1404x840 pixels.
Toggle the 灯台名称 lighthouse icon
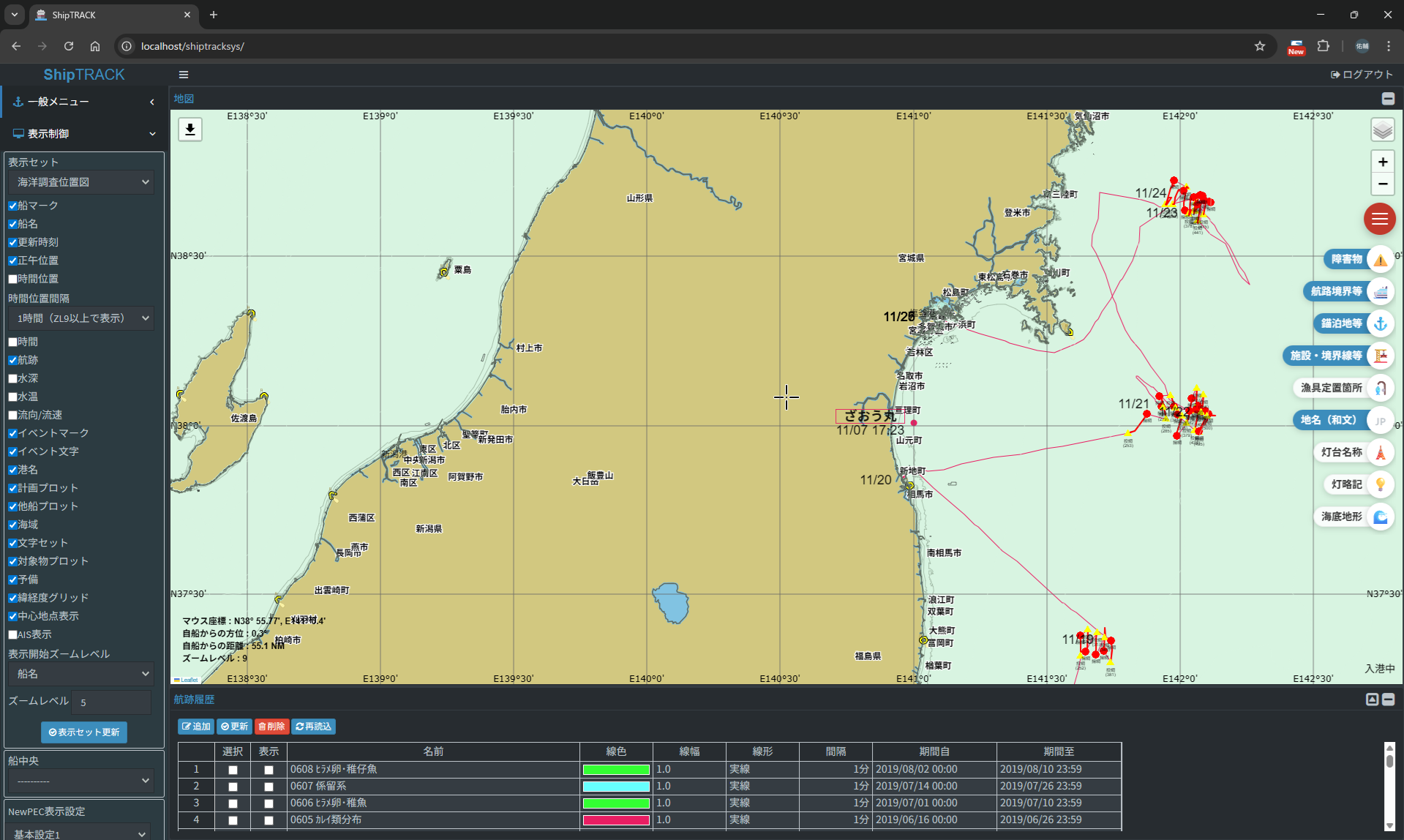[x=1380, y=452]
